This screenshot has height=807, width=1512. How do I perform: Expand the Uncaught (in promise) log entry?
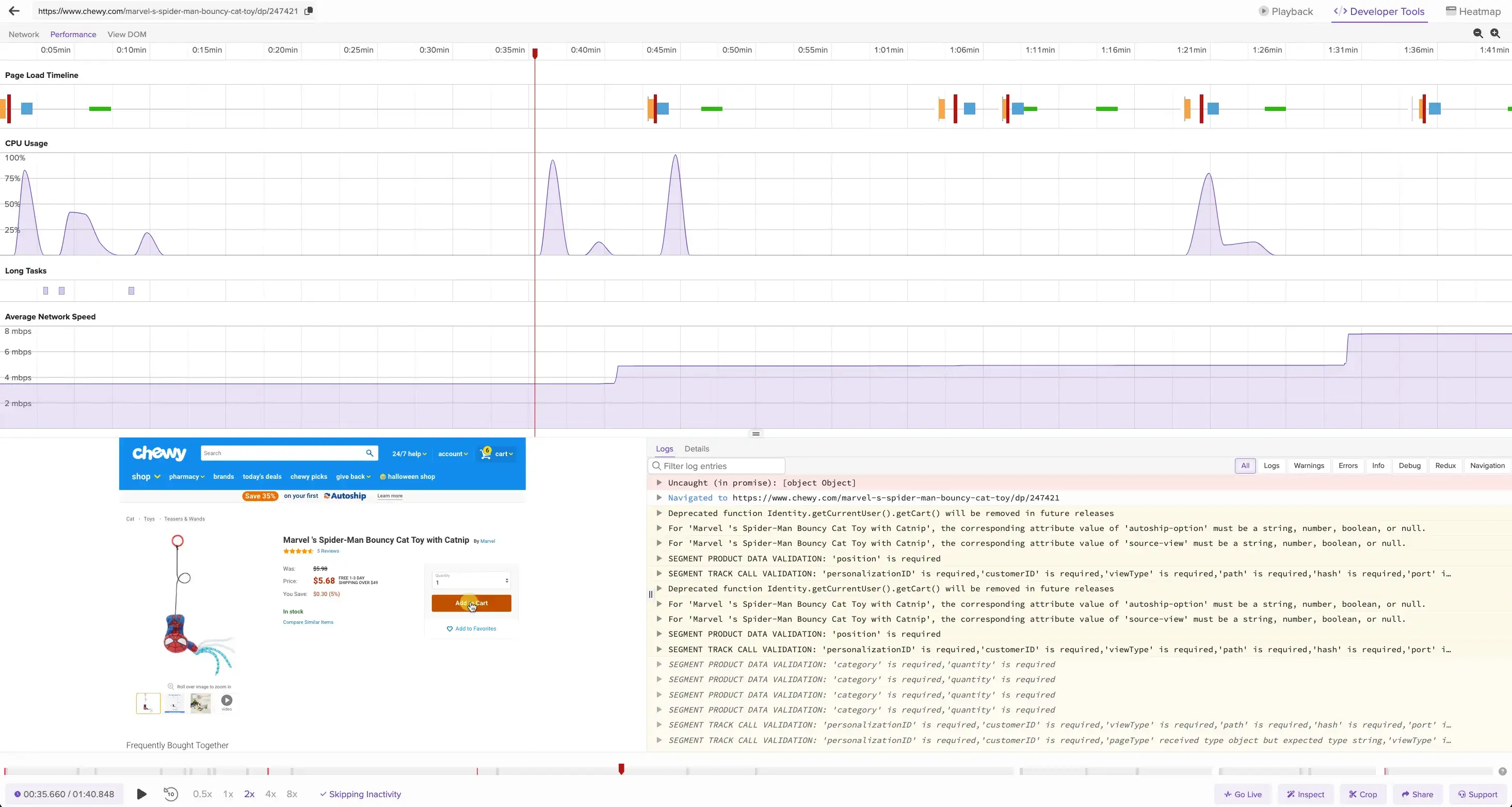[658, 483]
